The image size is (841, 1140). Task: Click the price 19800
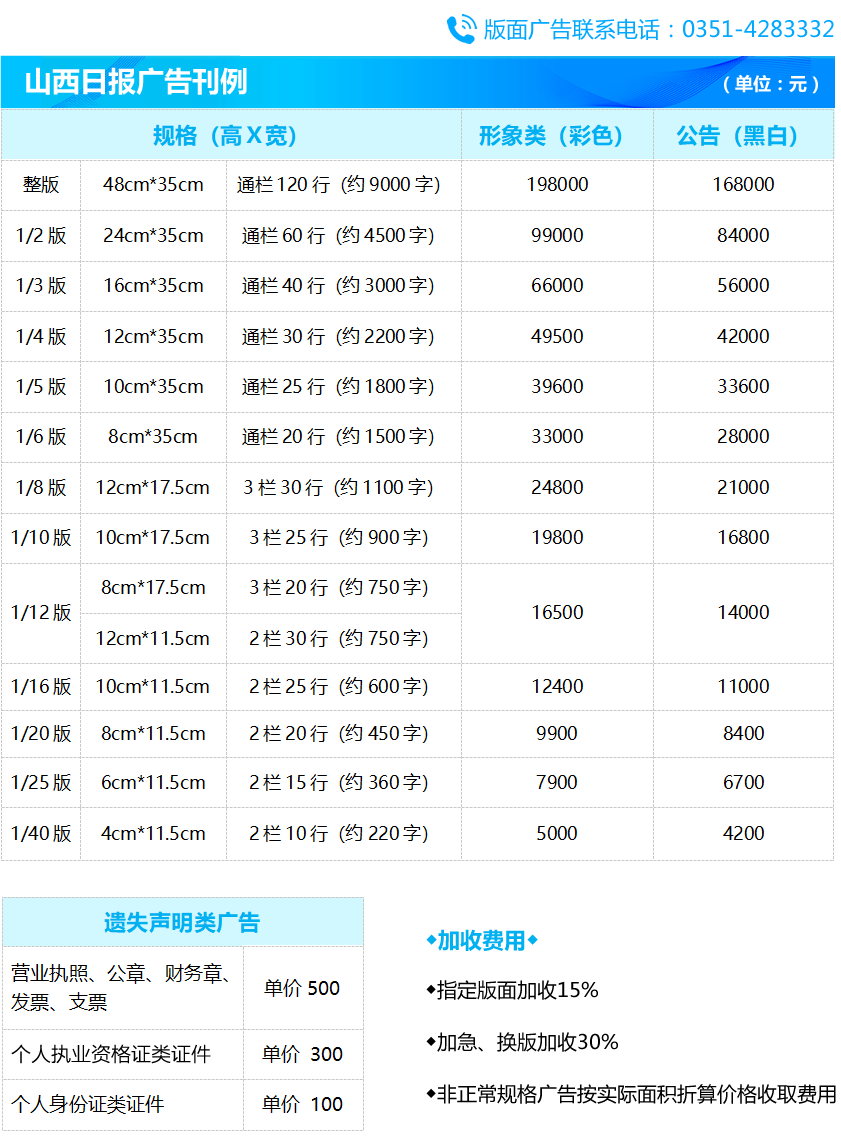558,538
